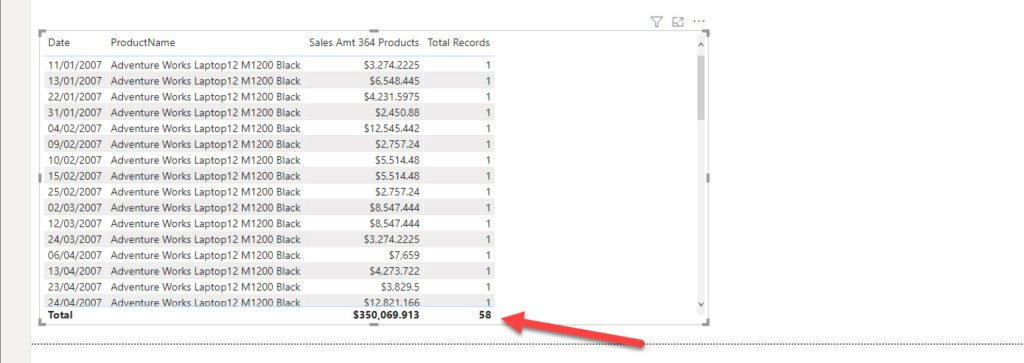Select date cell 31/01/2007

coord(75,112)
